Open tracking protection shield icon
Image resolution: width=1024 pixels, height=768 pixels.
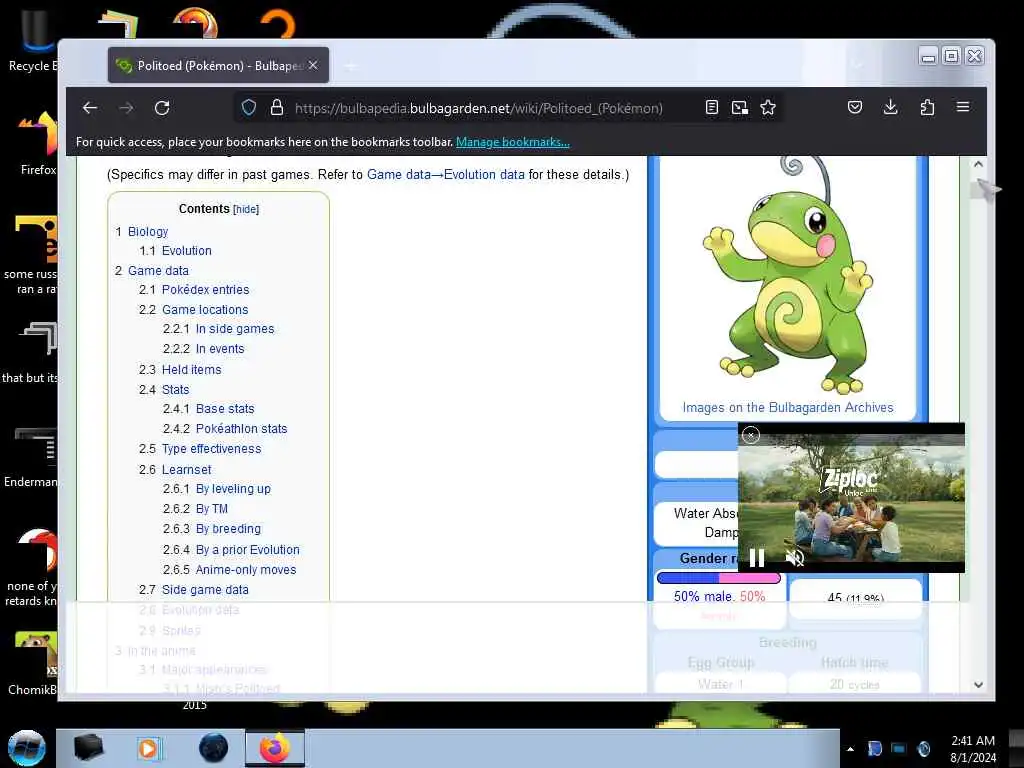249,108
